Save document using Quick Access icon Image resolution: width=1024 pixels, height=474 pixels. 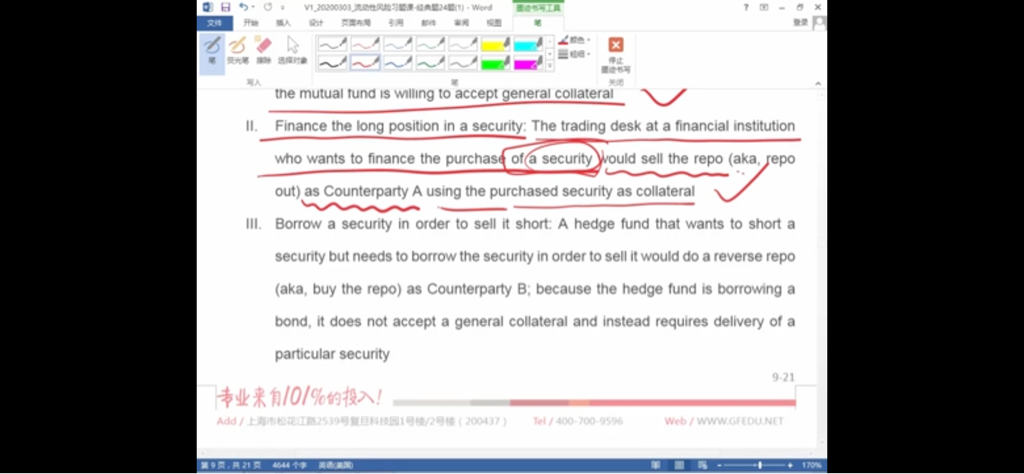(x=225, y=7)
